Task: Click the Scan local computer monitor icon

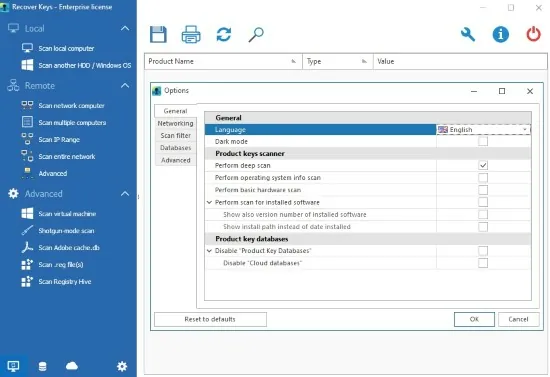Action: 27,48
